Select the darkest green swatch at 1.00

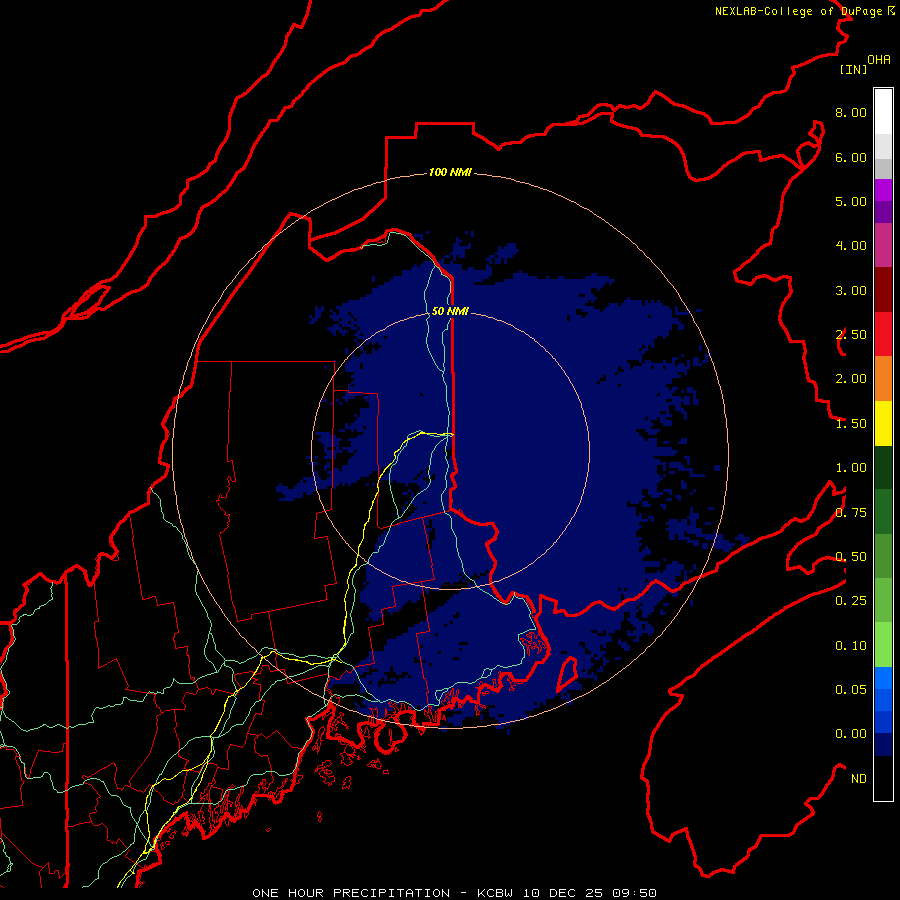tap(883, 468)
